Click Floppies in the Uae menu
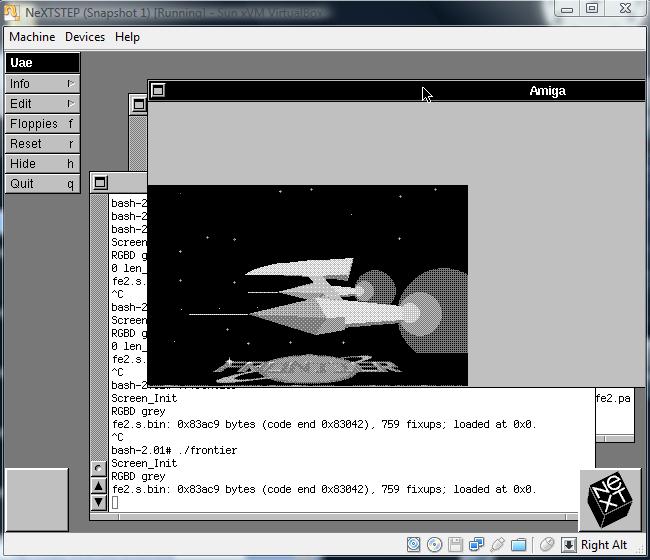This screenshot has width=650, height=560. click(x=42, y=124)
